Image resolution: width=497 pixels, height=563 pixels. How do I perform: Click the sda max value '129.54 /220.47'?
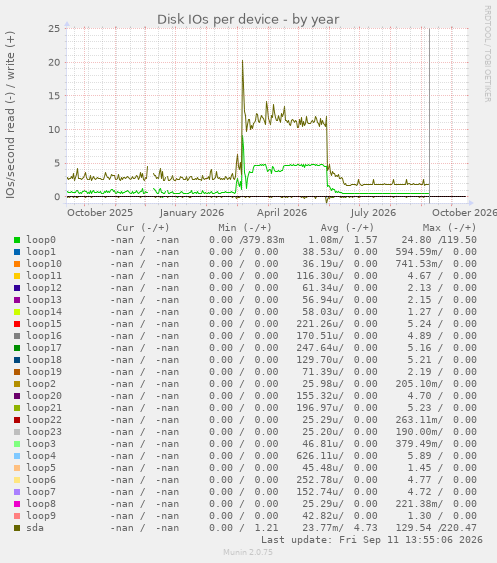(x=436, y=528)
